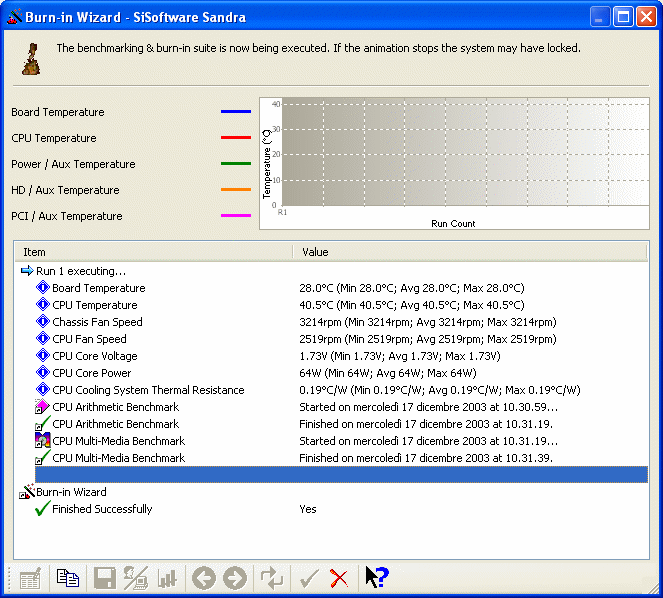Image resolution: width=663 pixels, height=598 pixels.
Task: Click the orange HD / Aux Temperature legend line
Action: coord(236,189)
